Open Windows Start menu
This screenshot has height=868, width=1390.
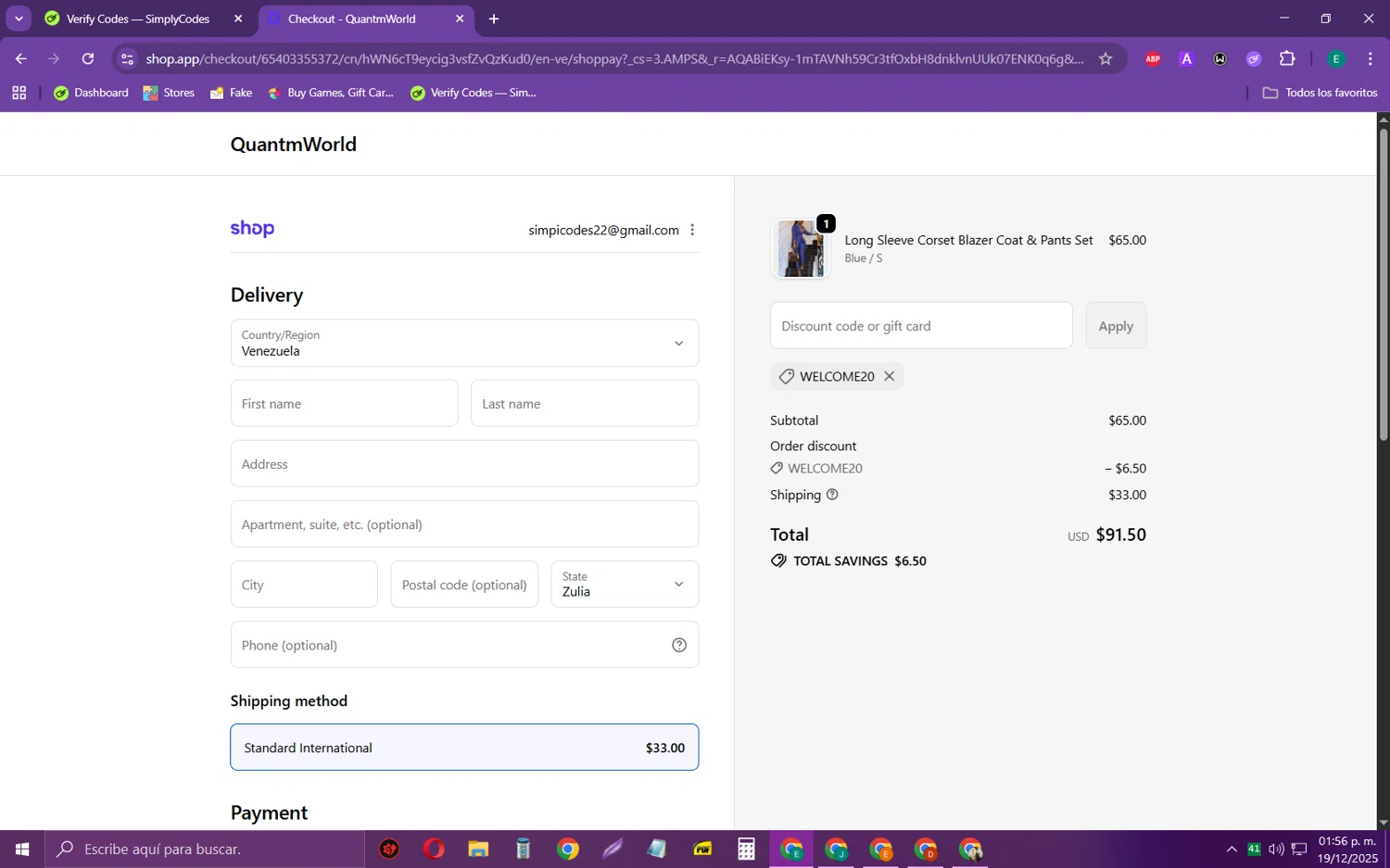pyautogui.click(x=22, y=849)
